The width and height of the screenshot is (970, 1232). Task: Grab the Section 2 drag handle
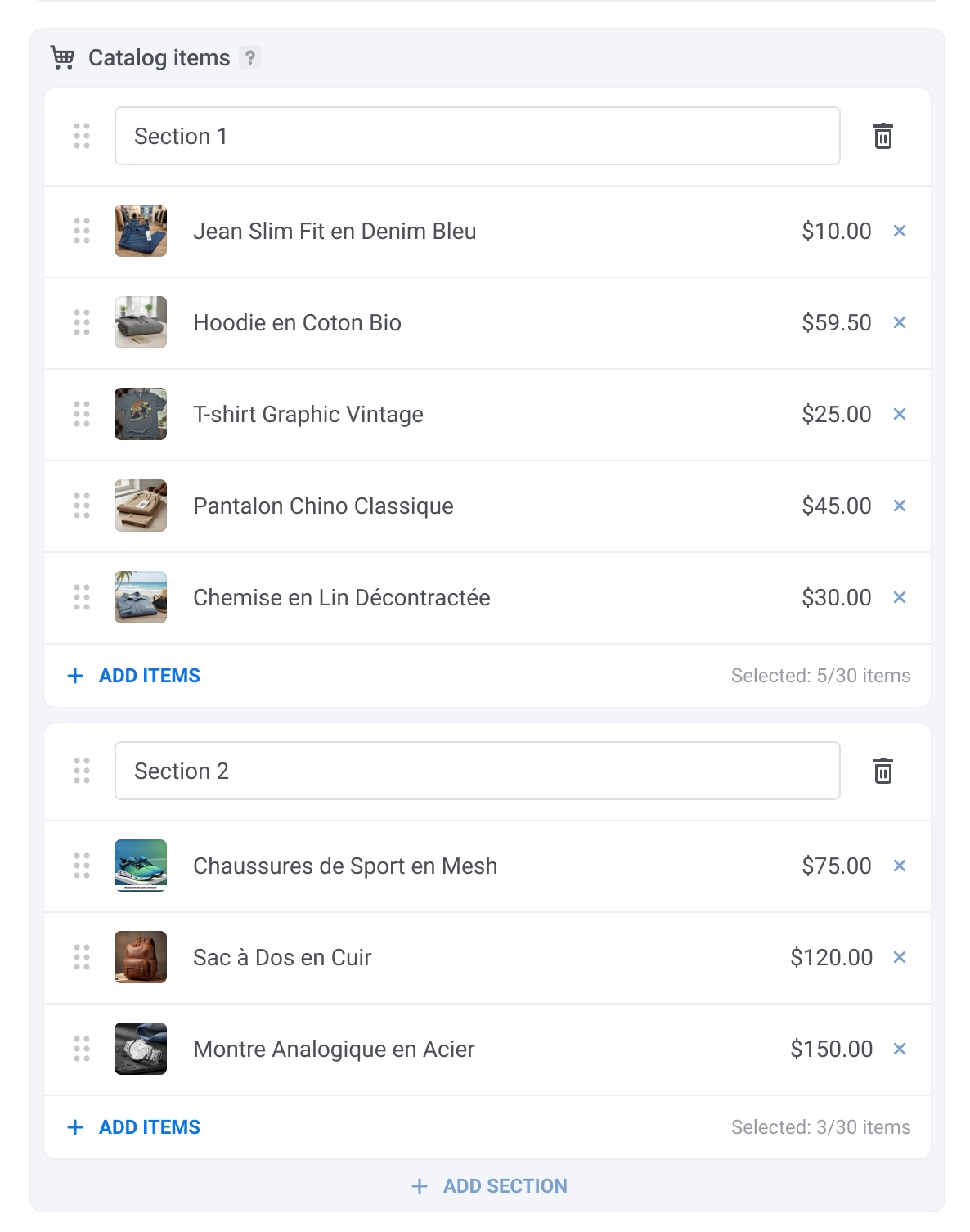[82, 771]
